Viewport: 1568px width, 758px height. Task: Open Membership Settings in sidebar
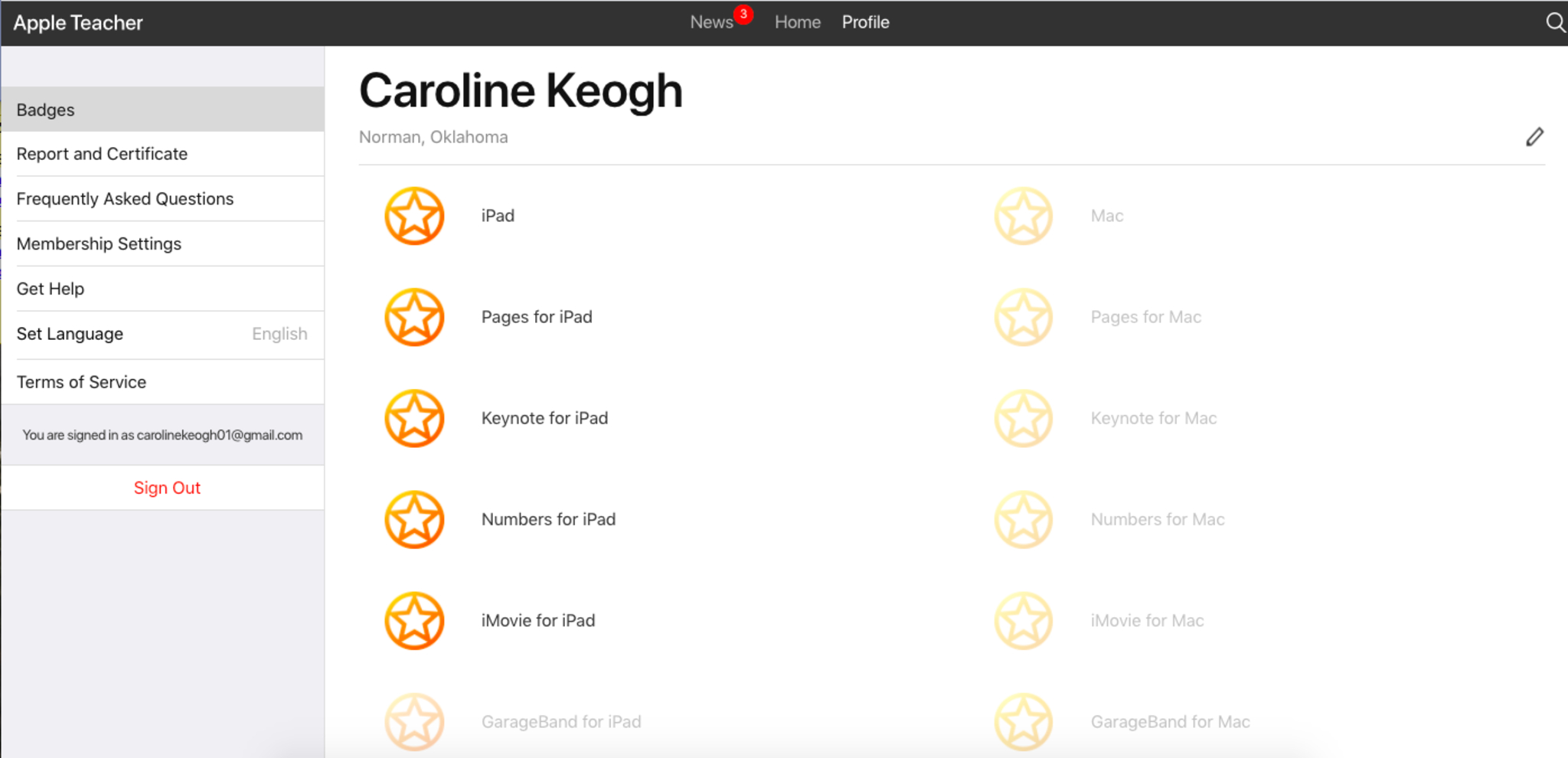(x=162, y=243)
